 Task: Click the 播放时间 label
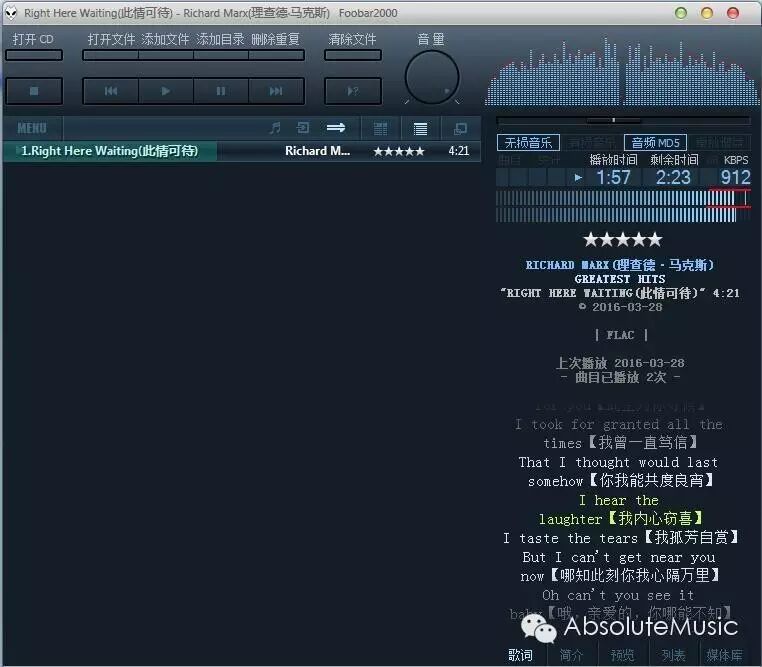[x=613, y=160]
